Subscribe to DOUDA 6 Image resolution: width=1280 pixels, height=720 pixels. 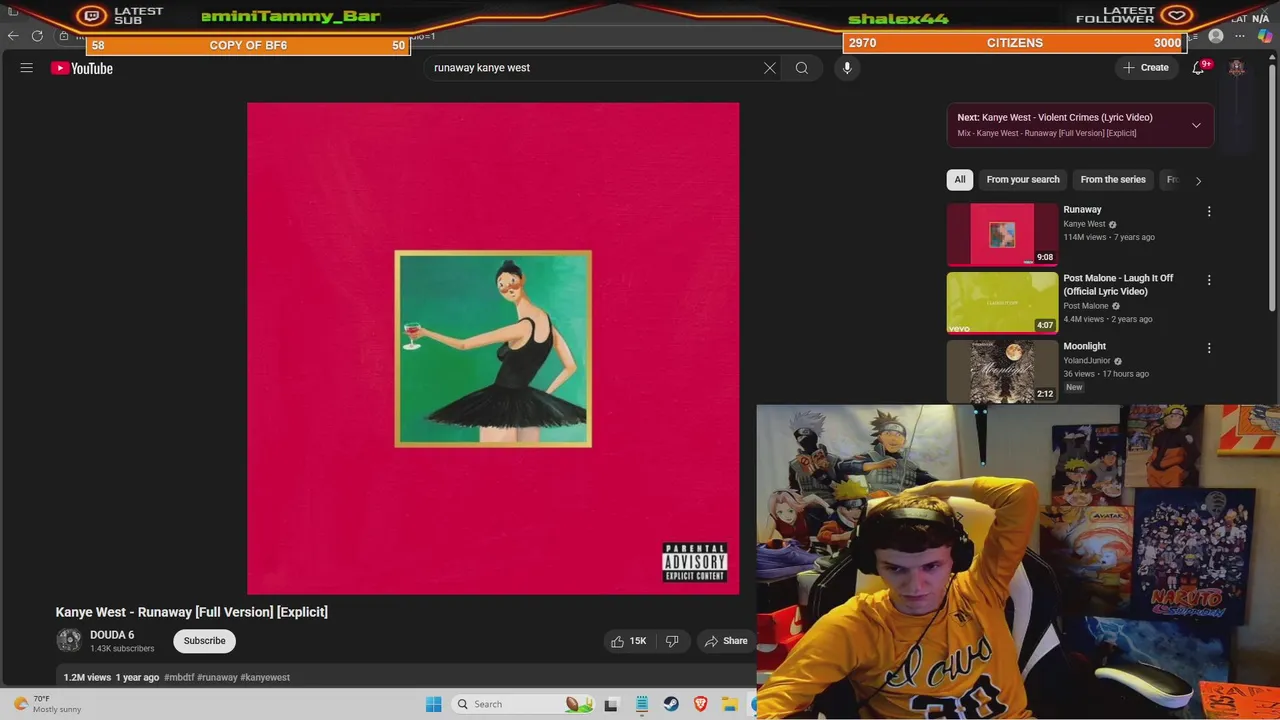(x=204, y=641)
